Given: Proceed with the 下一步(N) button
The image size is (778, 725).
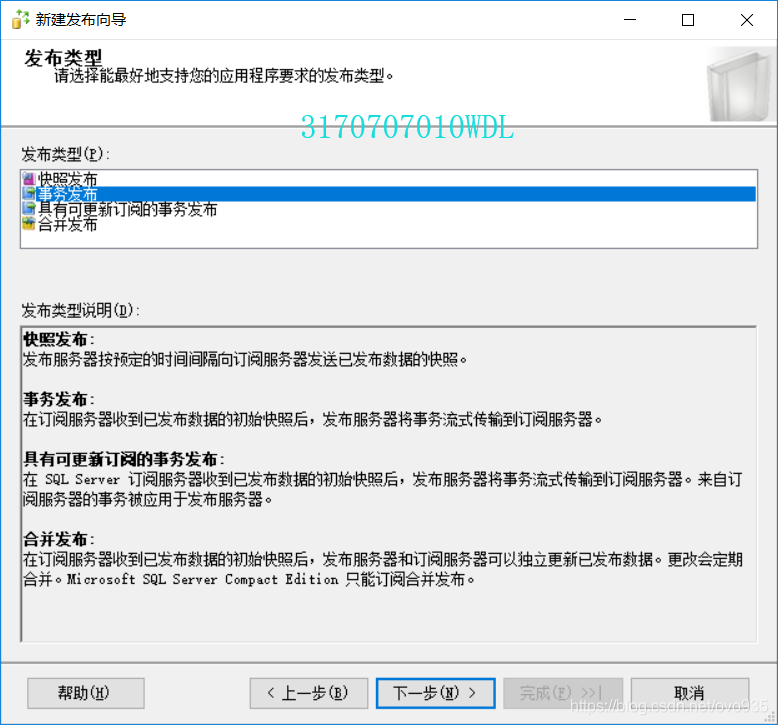Looking at the screenshot, I should click(436, 693).
